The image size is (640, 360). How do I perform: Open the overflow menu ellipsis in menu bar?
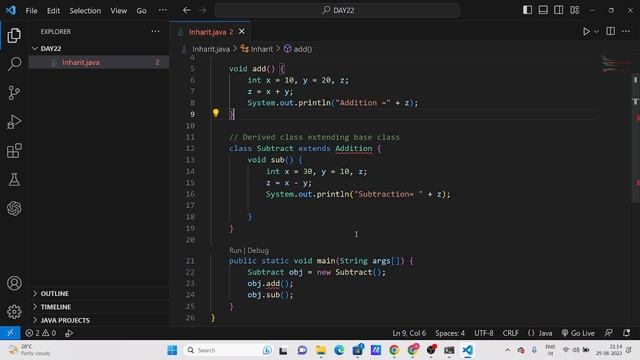coord(162,10)
